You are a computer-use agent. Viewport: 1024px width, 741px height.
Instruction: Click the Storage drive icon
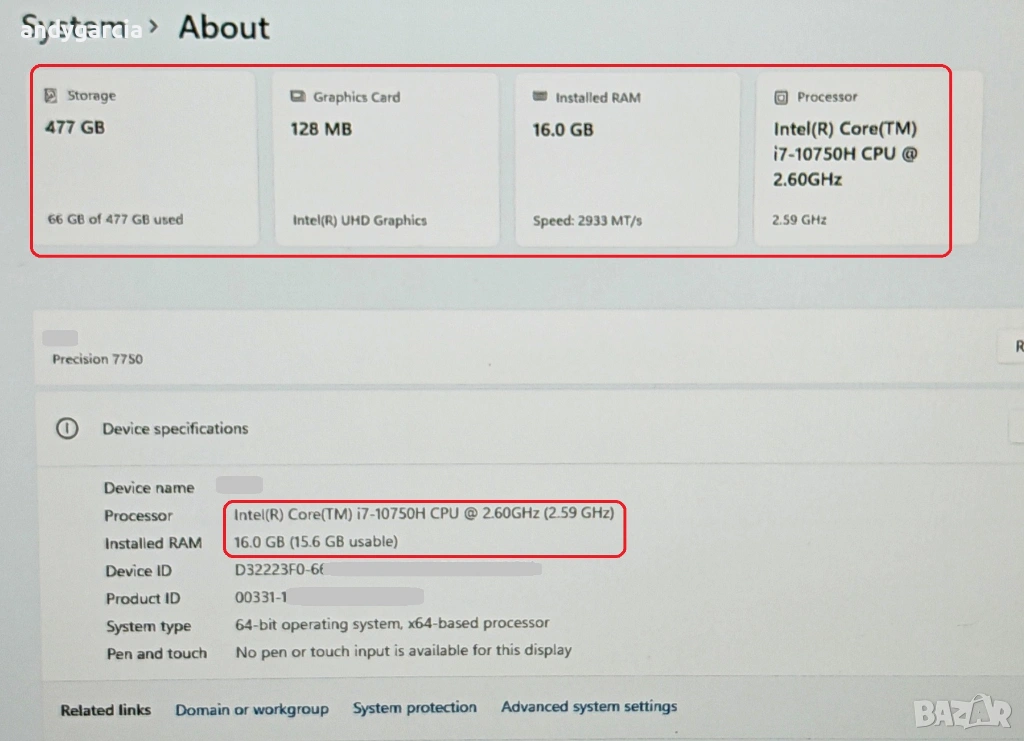pyautogui.click(x=51, y=96)
